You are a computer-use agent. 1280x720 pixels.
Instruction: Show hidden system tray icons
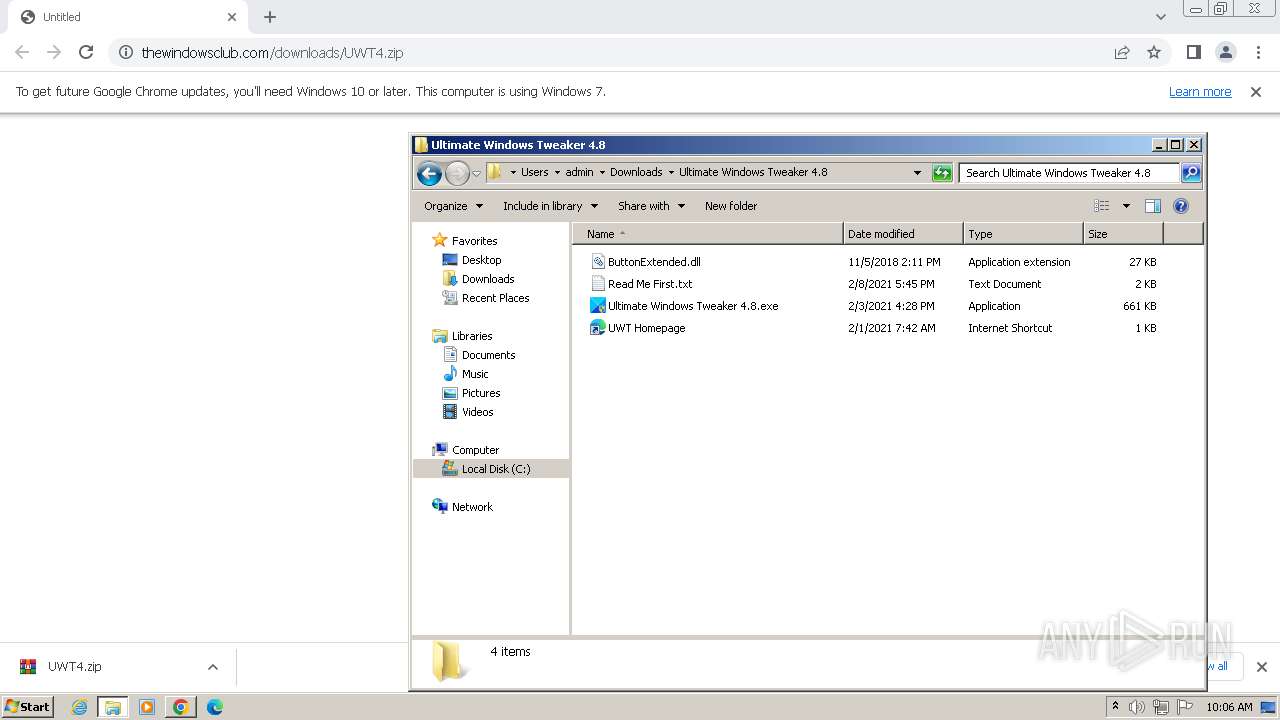coord(1115,706)
